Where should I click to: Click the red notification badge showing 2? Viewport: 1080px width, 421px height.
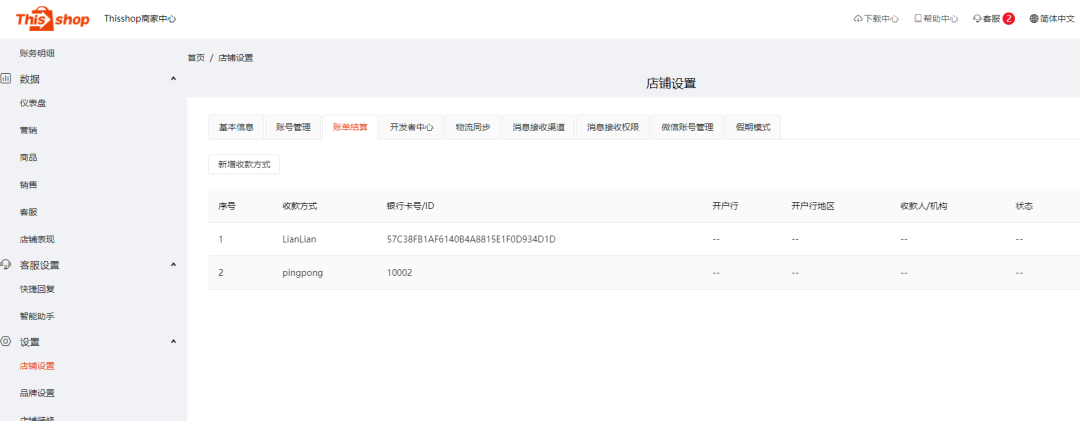click(x=1008, y=19)
